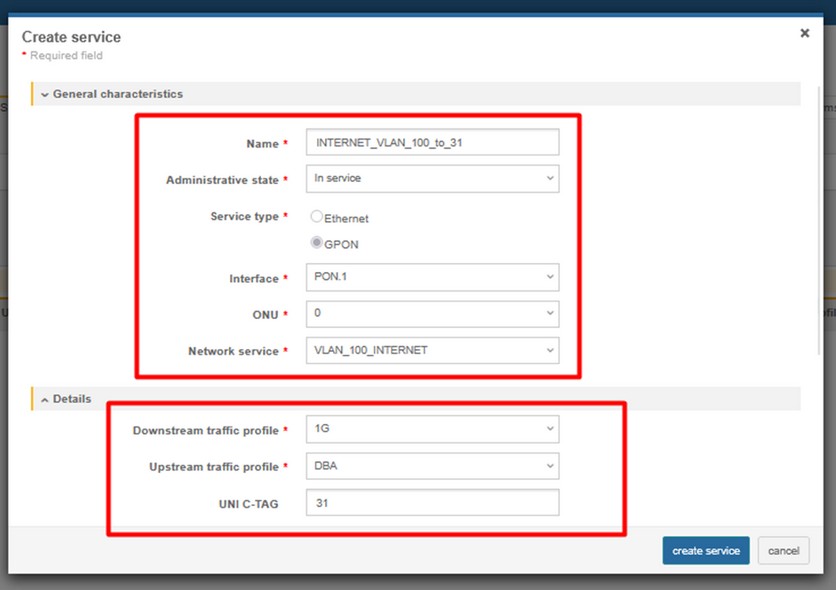This screenshot has width=836, height=590.
Task: Open the Administrative state dropdown
Action: [x=431, y=179]
